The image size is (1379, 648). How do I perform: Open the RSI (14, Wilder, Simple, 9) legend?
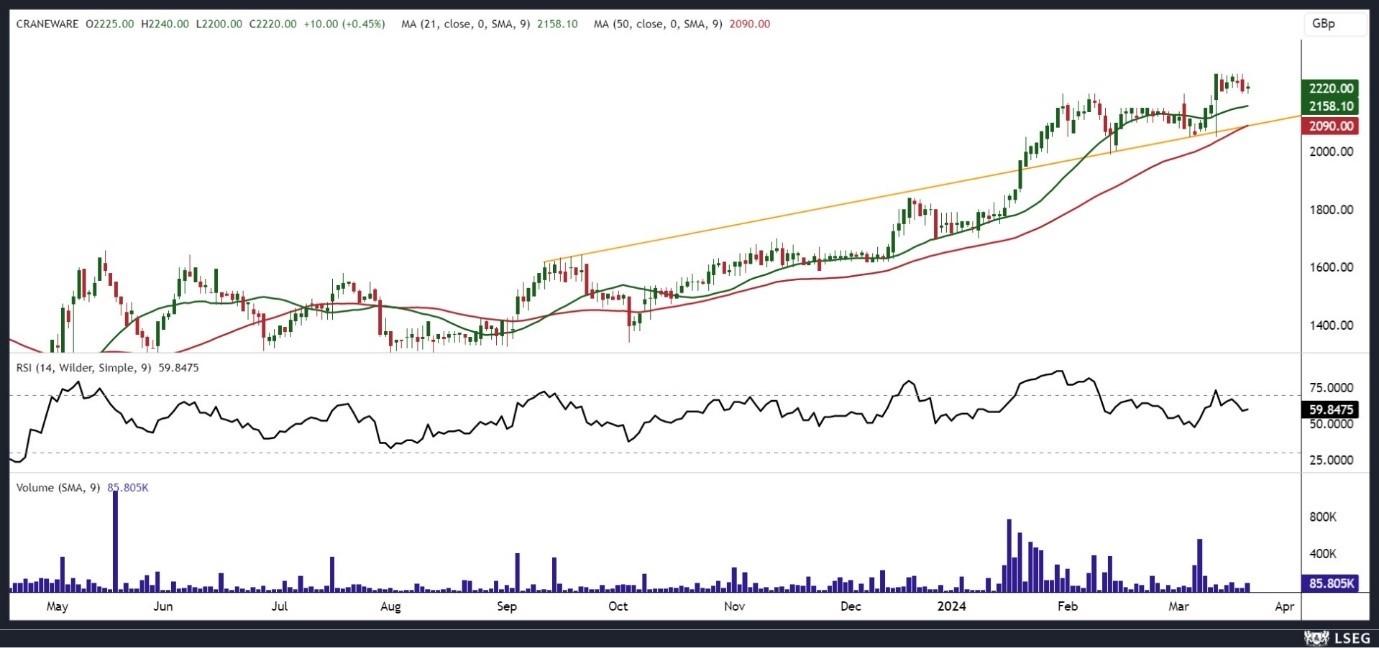click(84, 366)
